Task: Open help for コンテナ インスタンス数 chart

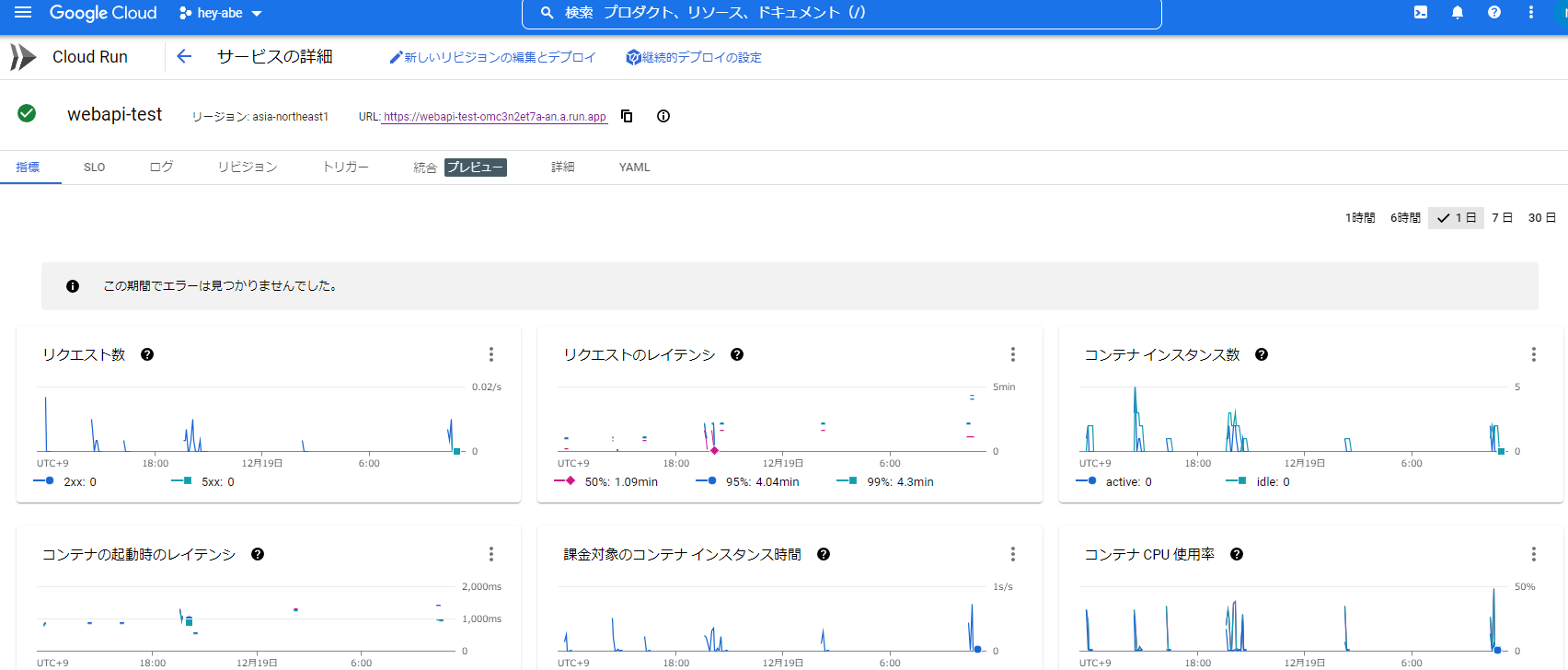Action: click(1262, 354)
